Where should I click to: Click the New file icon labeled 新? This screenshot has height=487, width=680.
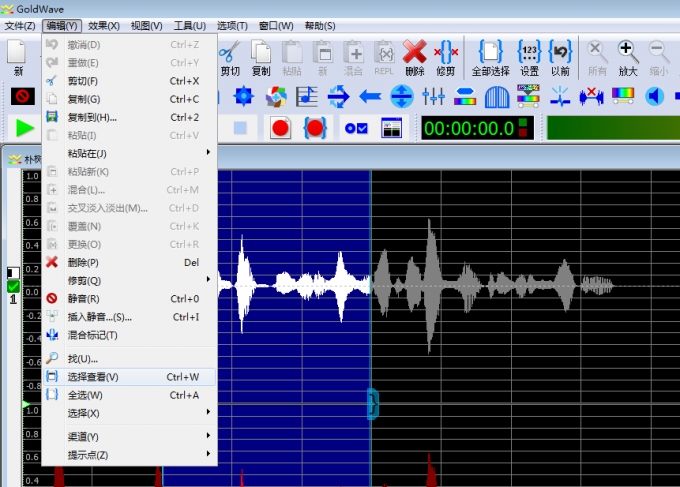point(17,58)
